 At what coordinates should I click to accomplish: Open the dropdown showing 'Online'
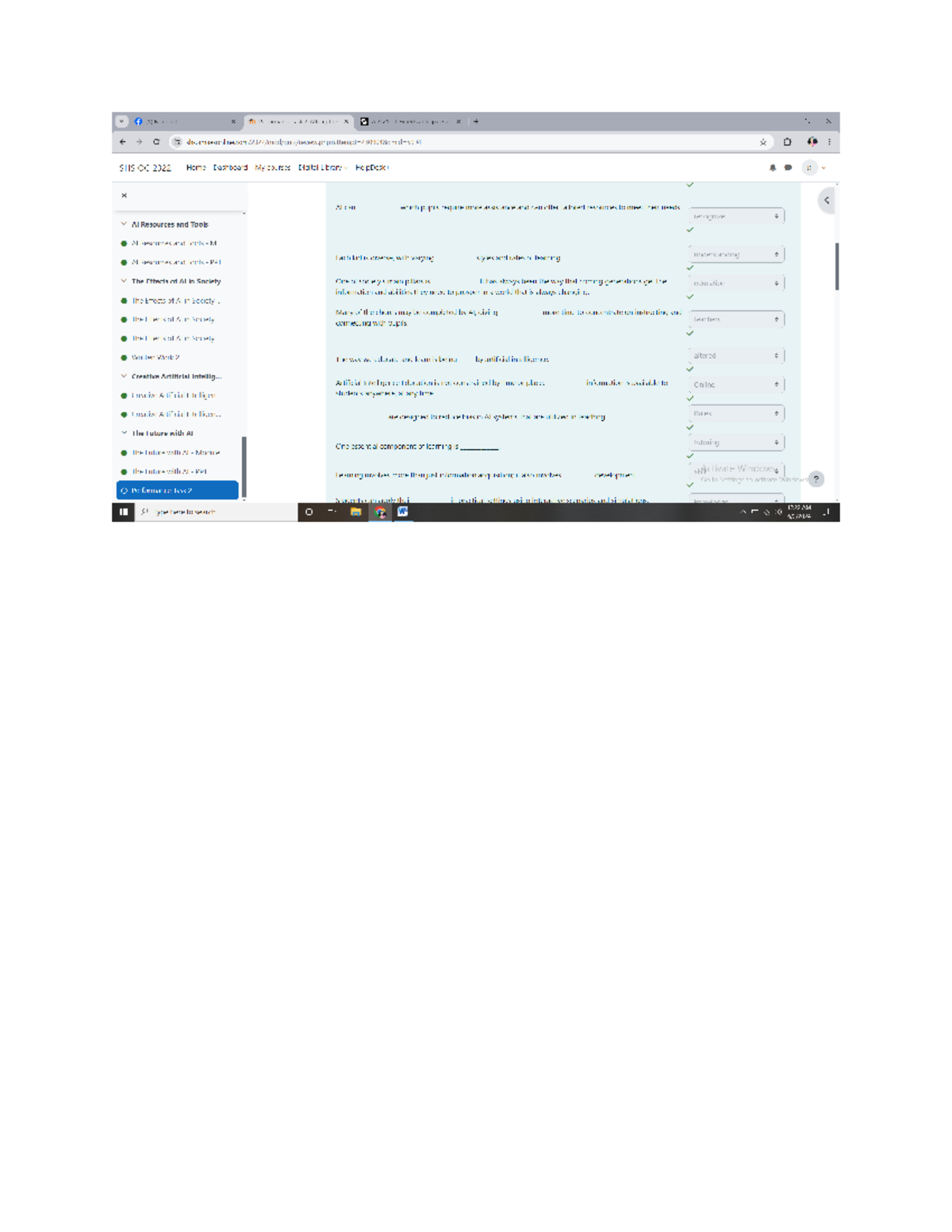736,385
